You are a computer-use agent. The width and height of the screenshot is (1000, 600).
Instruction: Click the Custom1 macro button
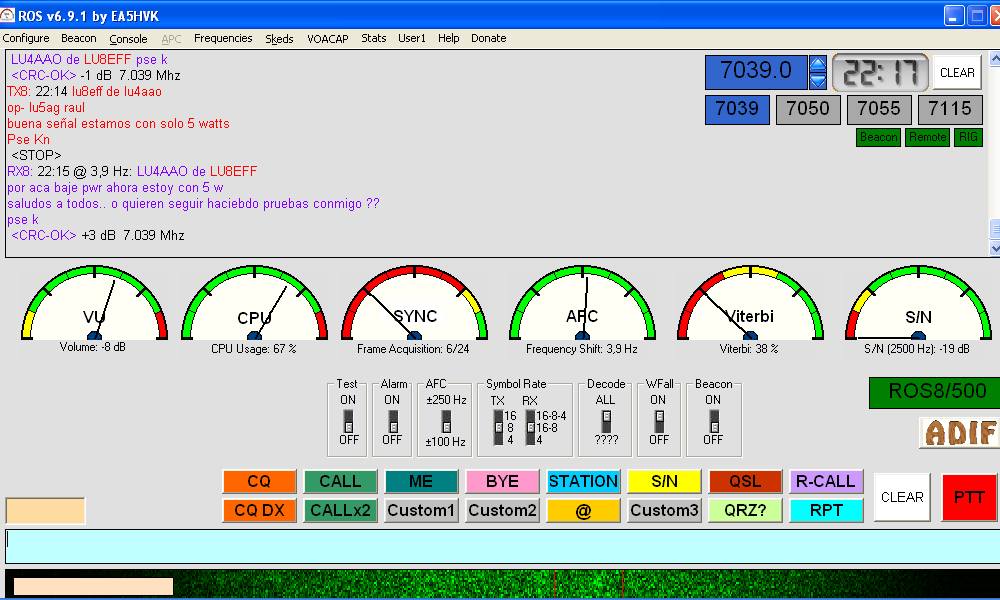pyautogui.click(x=421, y=511)
